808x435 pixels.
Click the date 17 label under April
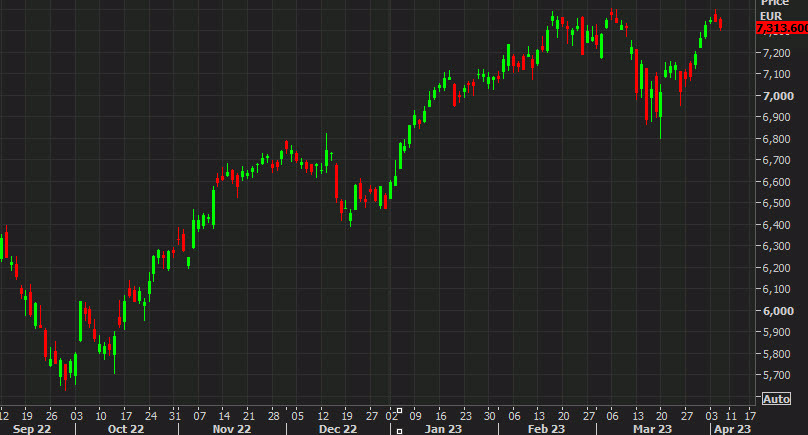[750, 416]
